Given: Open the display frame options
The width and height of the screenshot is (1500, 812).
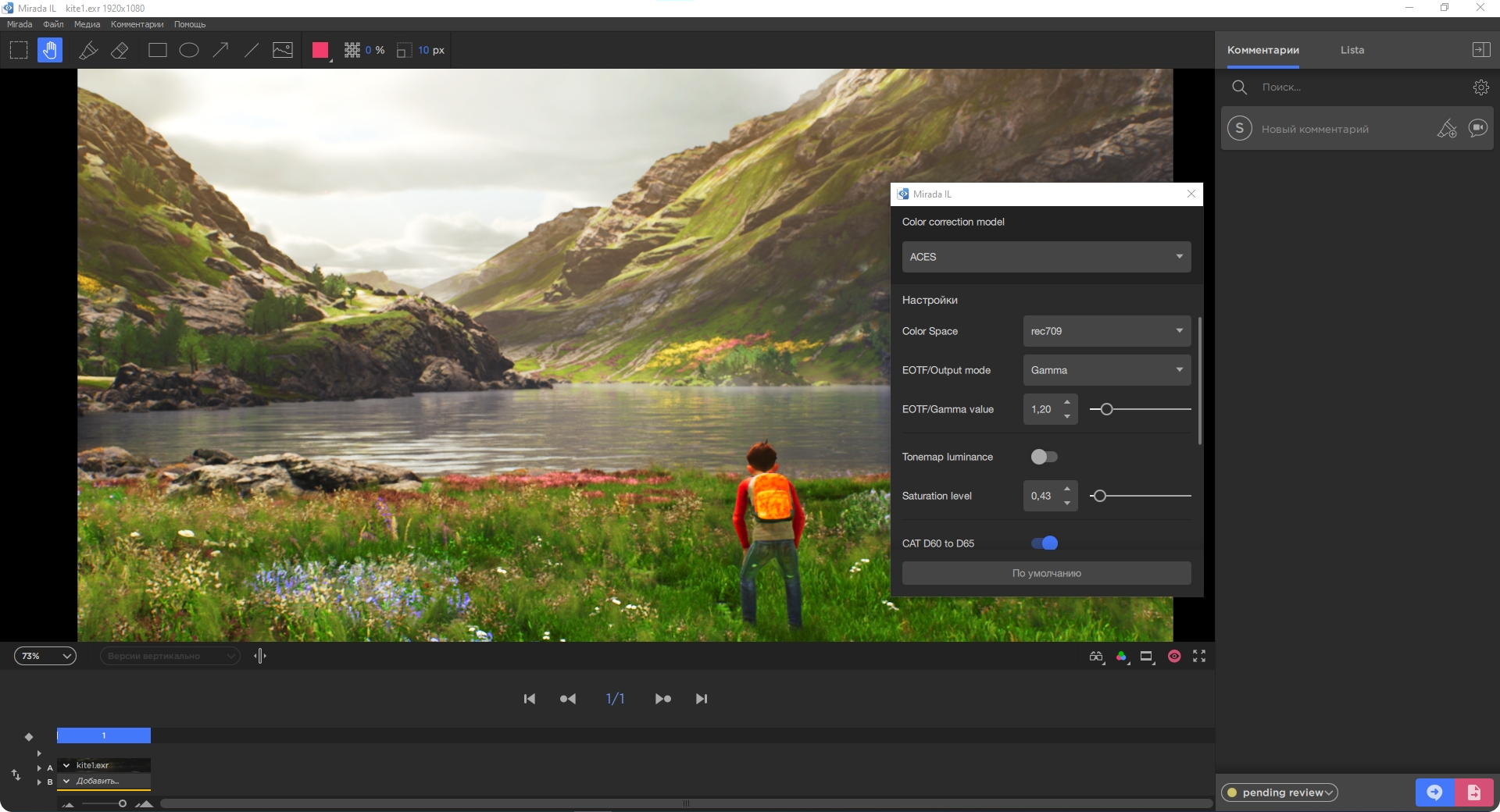Looking at the screenshot, I should [x=1147, y=657].
